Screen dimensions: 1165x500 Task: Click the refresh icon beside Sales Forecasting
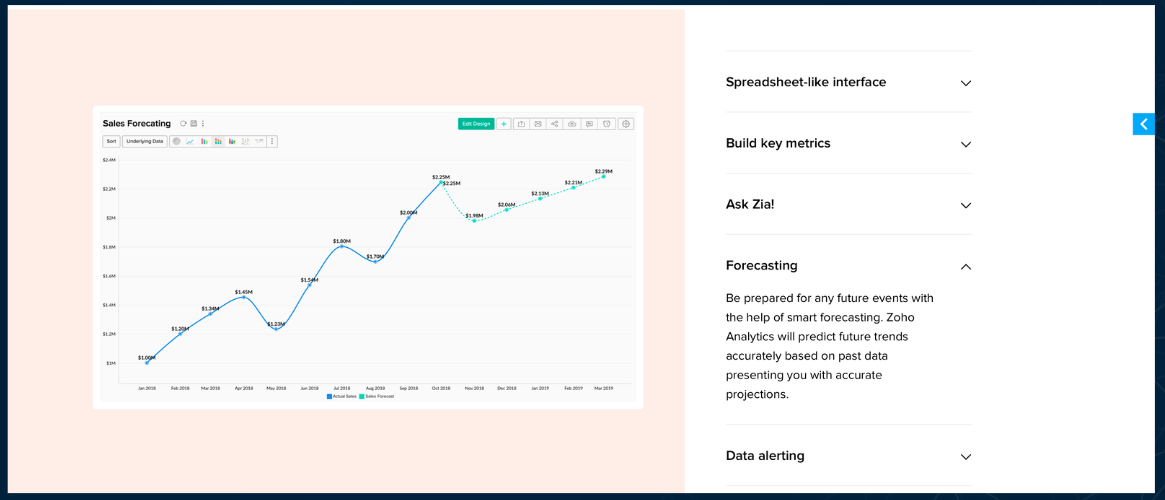point(183,124)
